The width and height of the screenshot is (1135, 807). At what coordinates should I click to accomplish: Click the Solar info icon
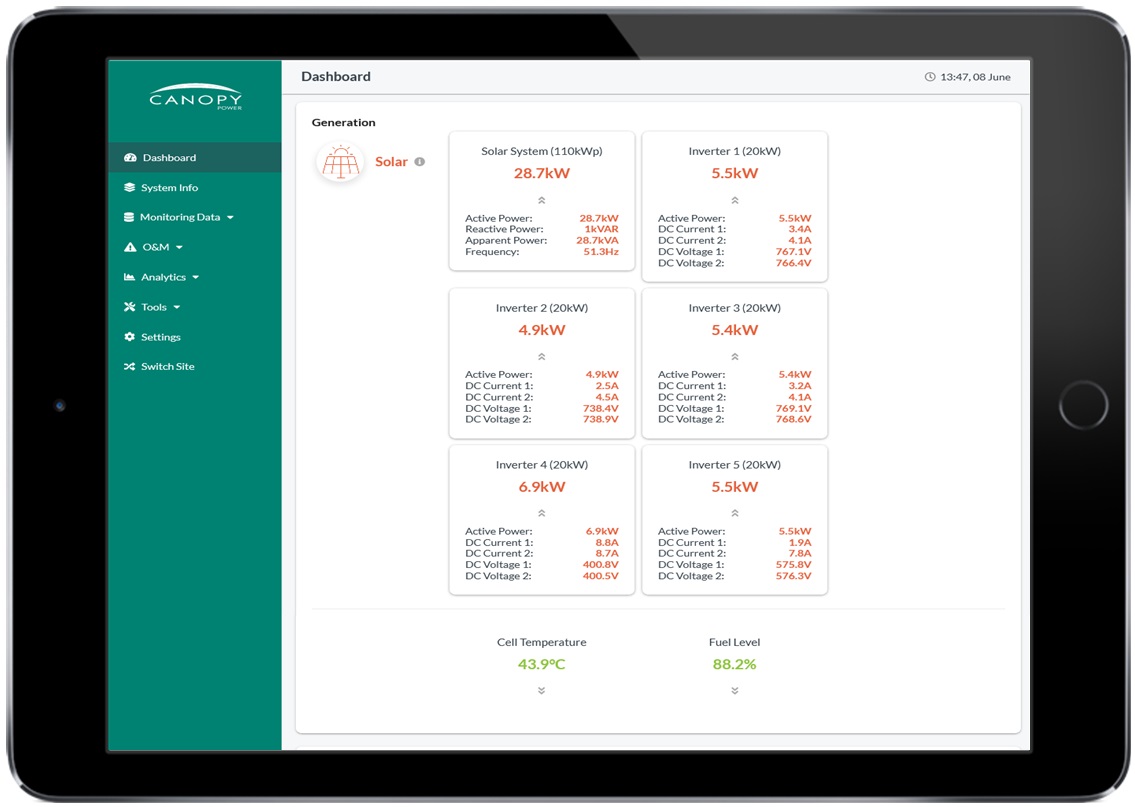[x=420, y=162]
